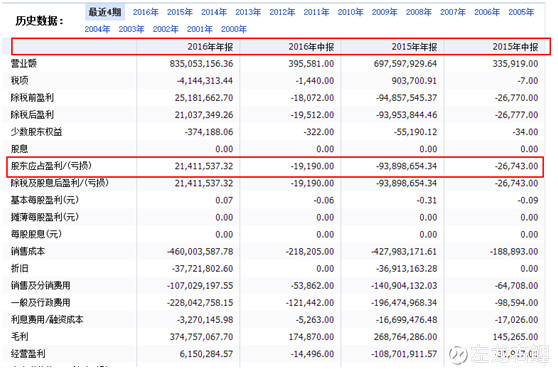Click the value 374,757,067.70

[x=201, y=337]
